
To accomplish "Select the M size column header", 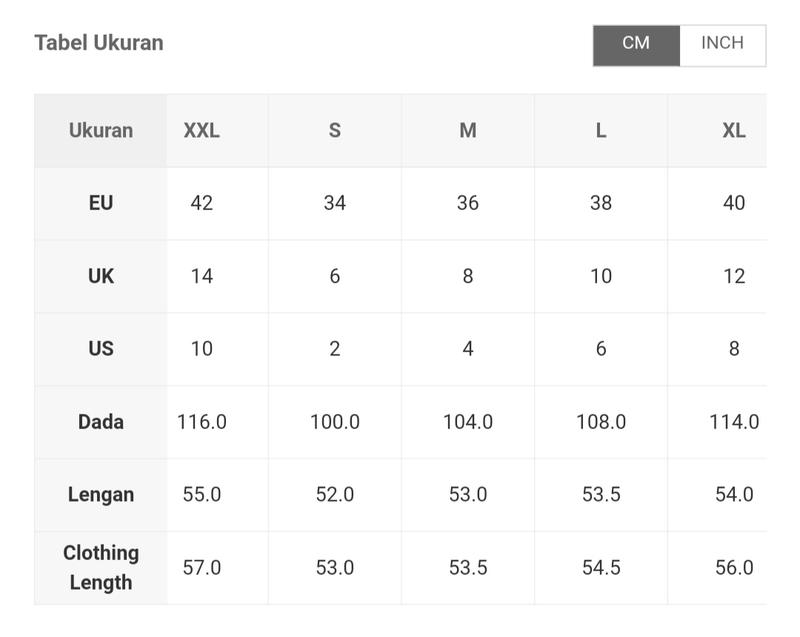I will (x=468, y=131).
